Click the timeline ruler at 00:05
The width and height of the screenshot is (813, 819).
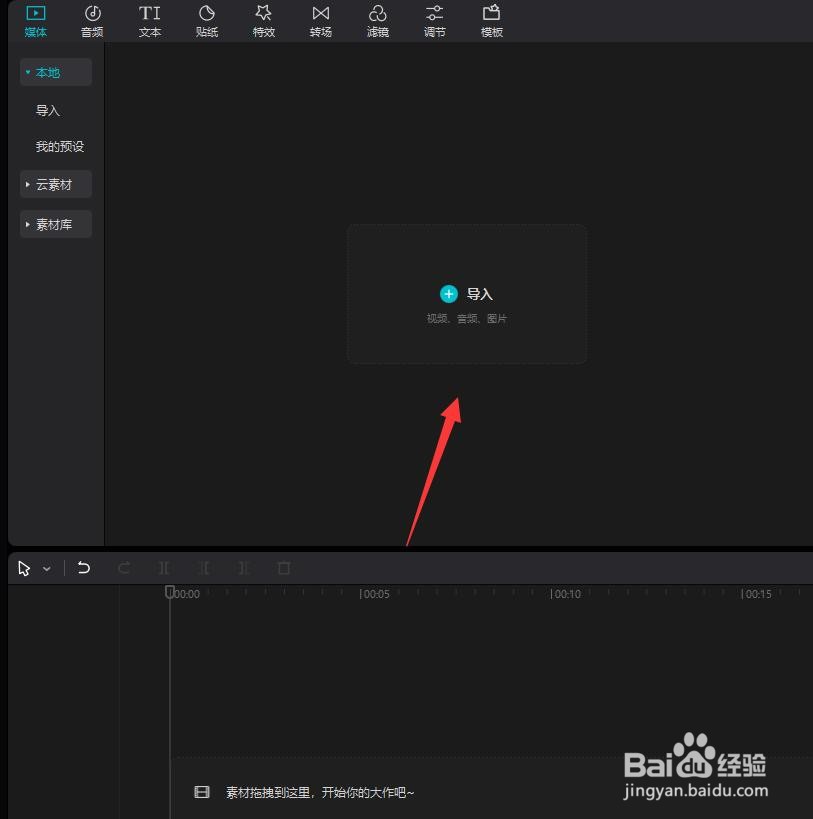tap(360, 592)
